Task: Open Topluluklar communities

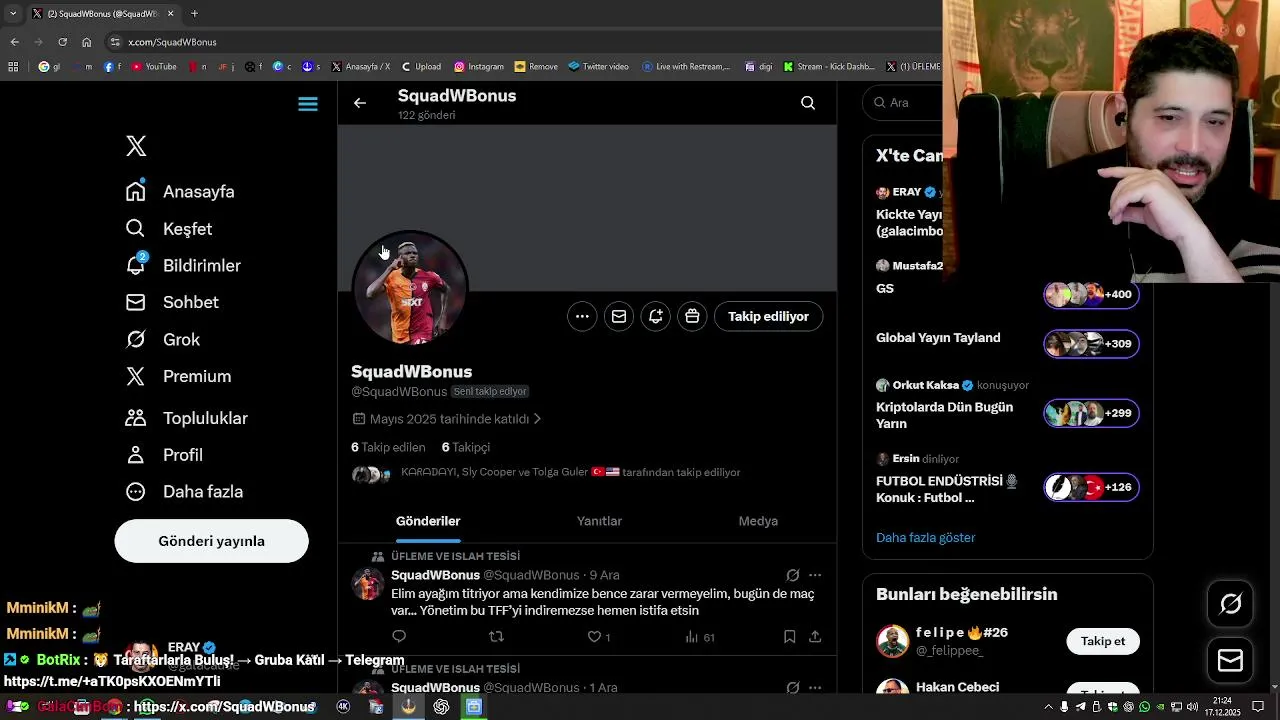Action: (187, 418)
